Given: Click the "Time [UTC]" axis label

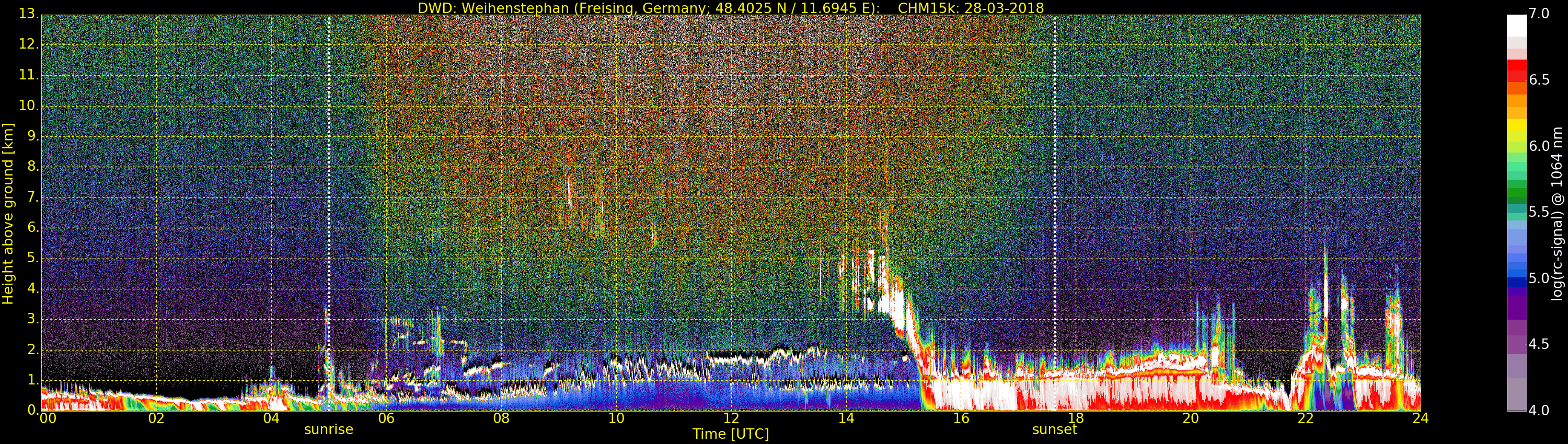Looking at the screenshot, I should tap(731, 434).
